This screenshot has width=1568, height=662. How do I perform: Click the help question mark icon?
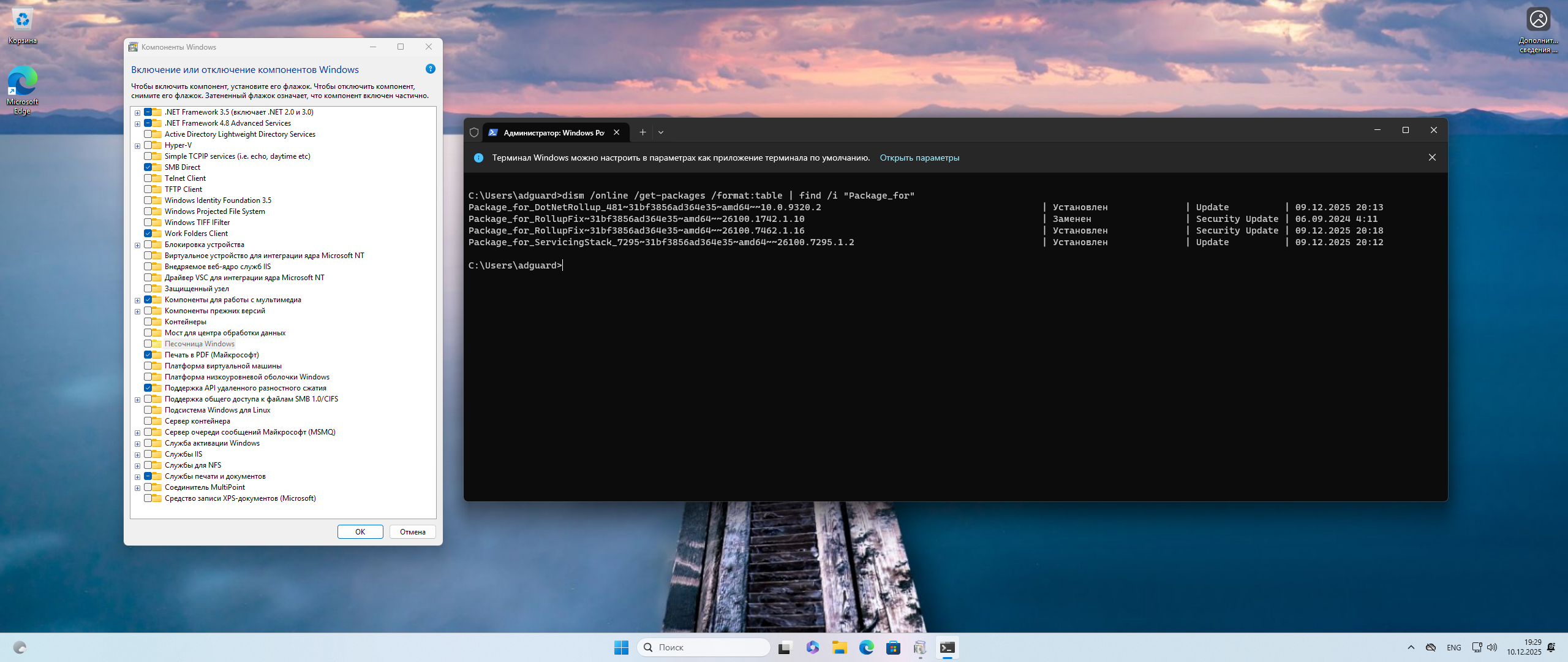pyautogui.click(x=431, y=69)
